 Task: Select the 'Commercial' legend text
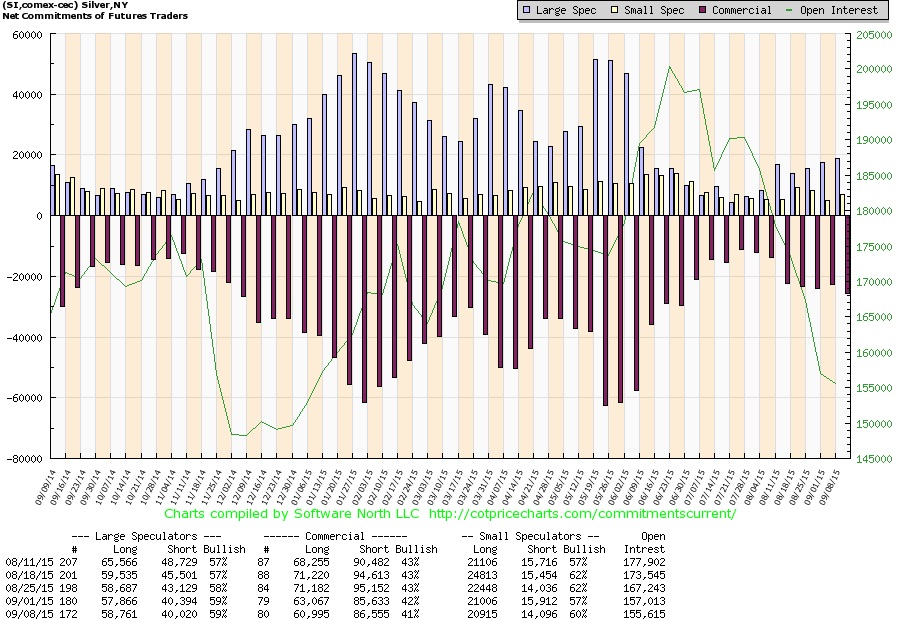(x=742, y=10)
